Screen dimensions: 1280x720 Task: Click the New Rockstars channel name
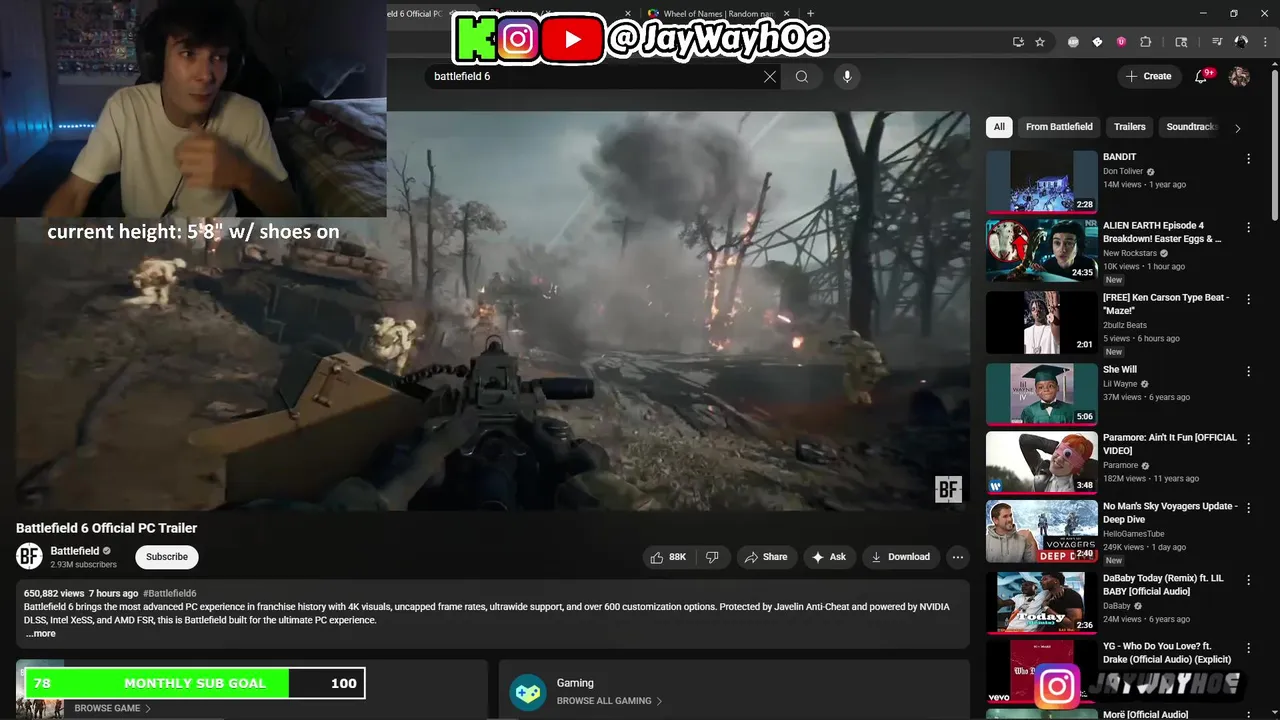pyautogui.click(x=1130, y=254)
